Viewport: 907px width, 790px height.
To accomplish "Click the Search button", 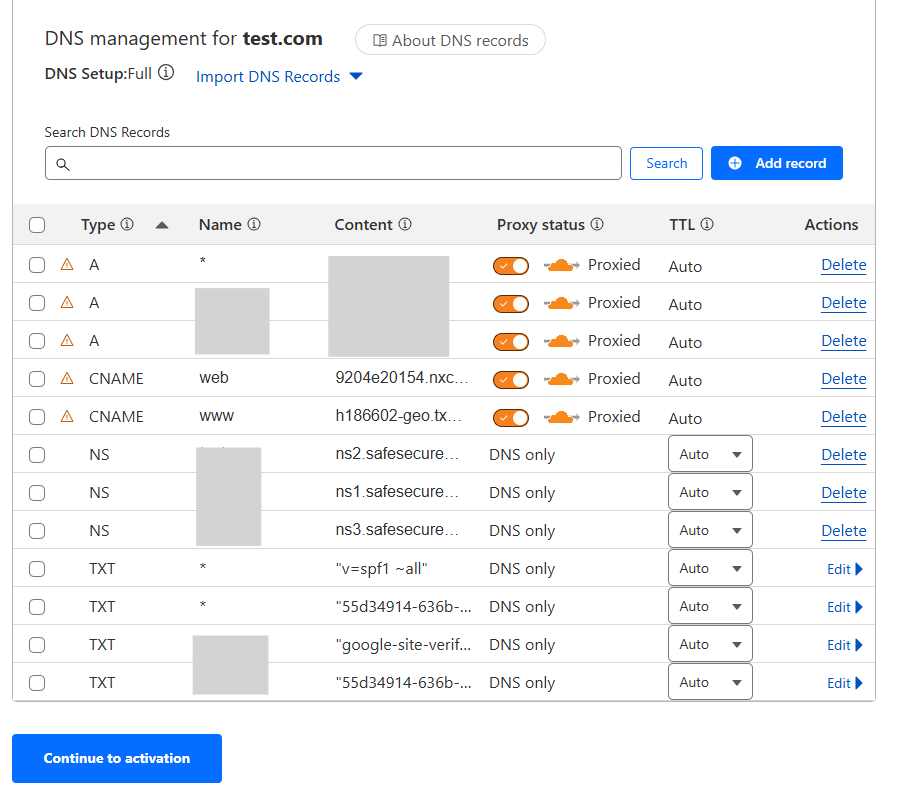I will point(666,163).
